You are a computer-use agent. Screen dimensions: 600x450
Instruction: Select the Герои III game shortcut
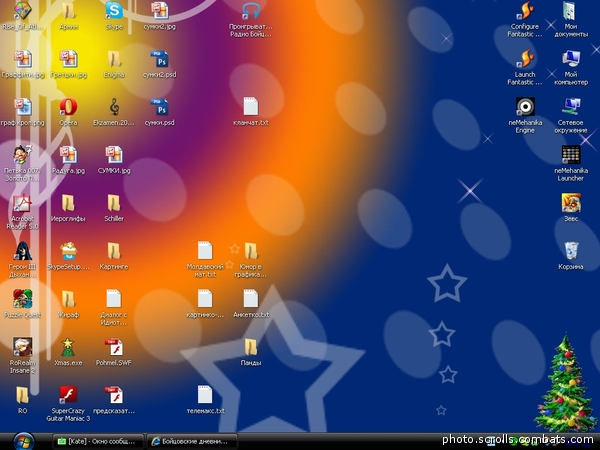[23, 251]
